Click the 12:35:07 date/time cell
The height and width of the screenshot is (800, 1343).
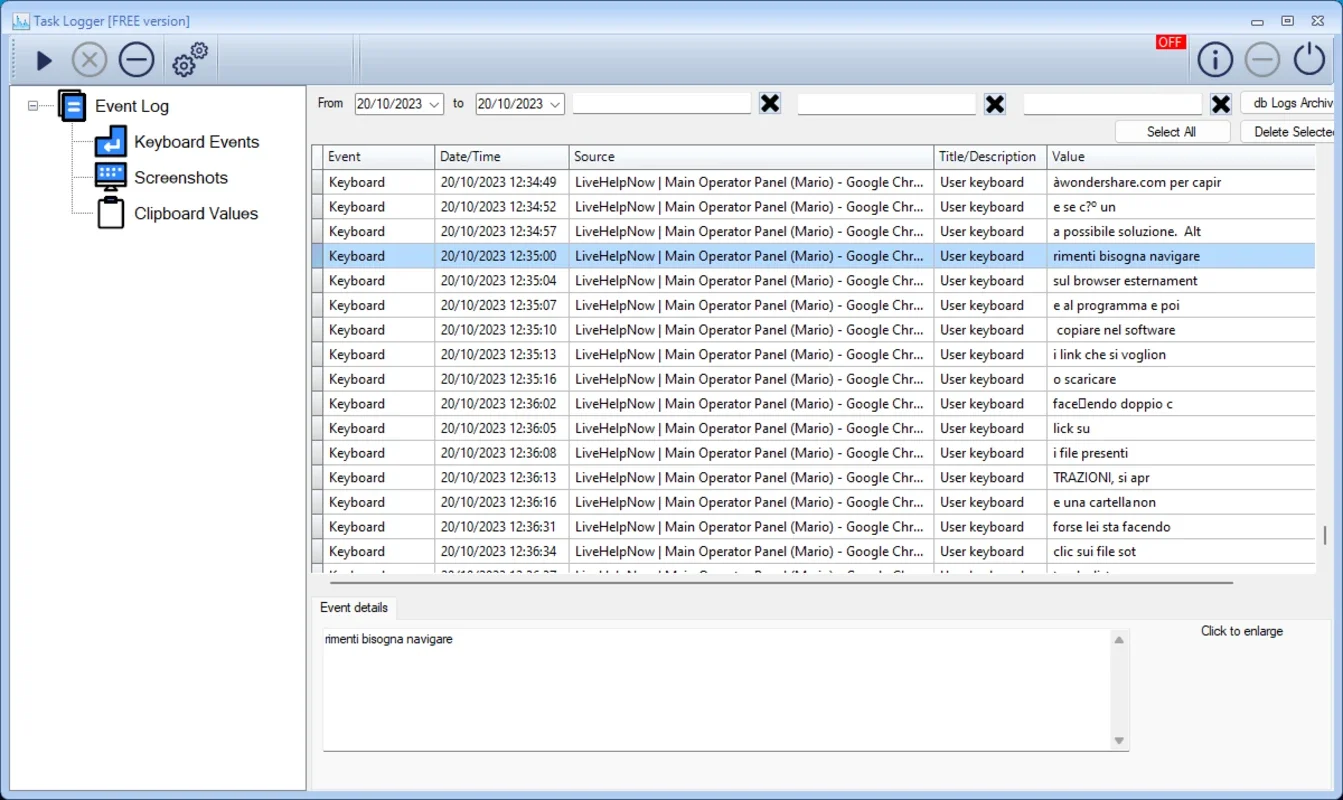502,305
